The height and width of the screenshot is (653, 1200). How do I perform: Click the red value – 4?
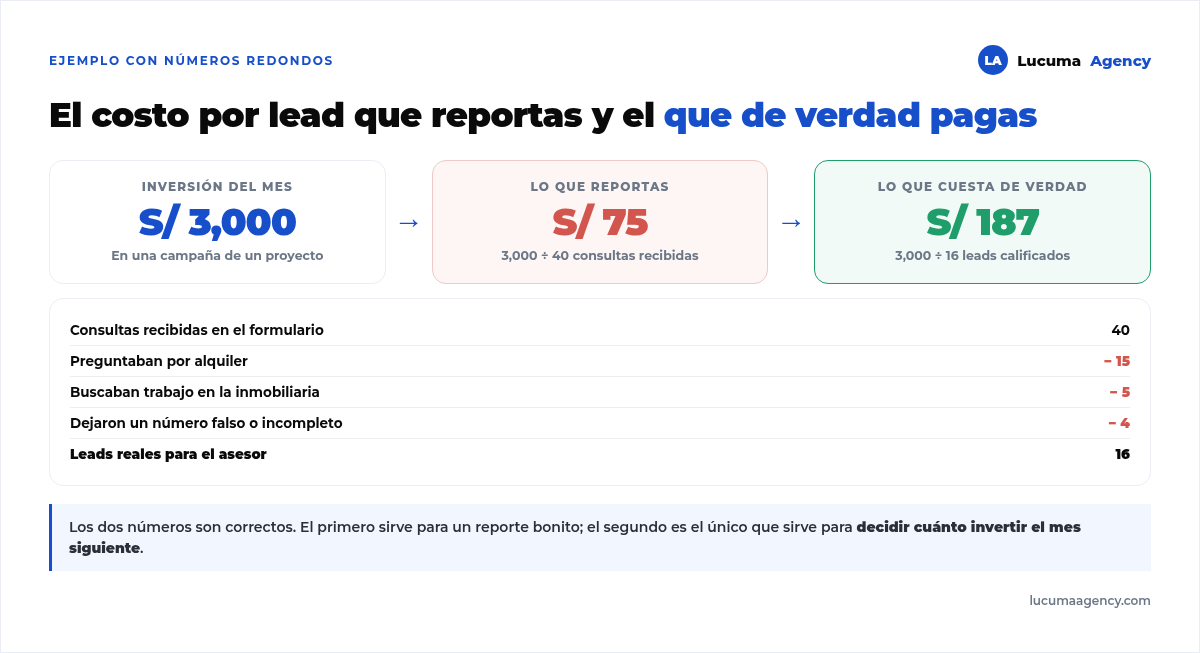(x=1119, y=423)
